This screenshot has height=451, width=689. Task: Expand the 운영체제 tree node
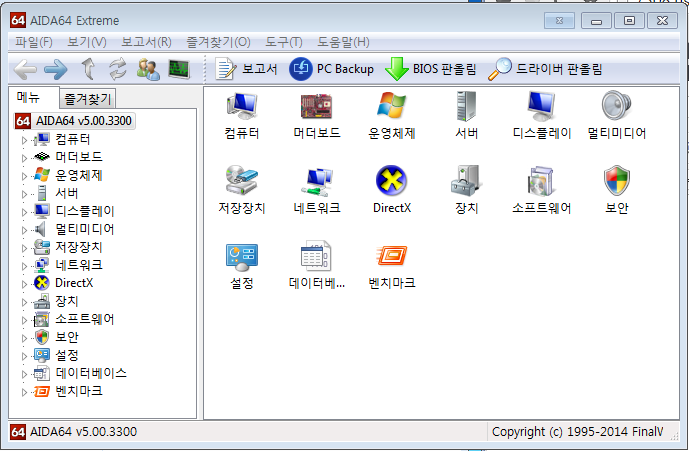24,176
